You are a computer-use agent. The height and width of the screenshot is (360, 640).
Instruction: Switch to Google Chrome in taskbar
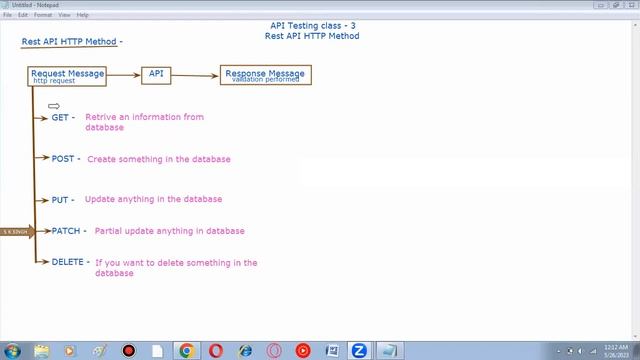tap(187, 351)
